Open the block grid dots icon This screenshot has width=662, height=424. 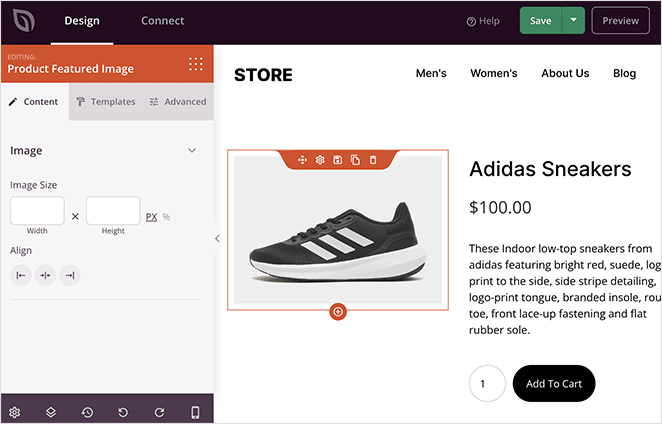(195, 64)
